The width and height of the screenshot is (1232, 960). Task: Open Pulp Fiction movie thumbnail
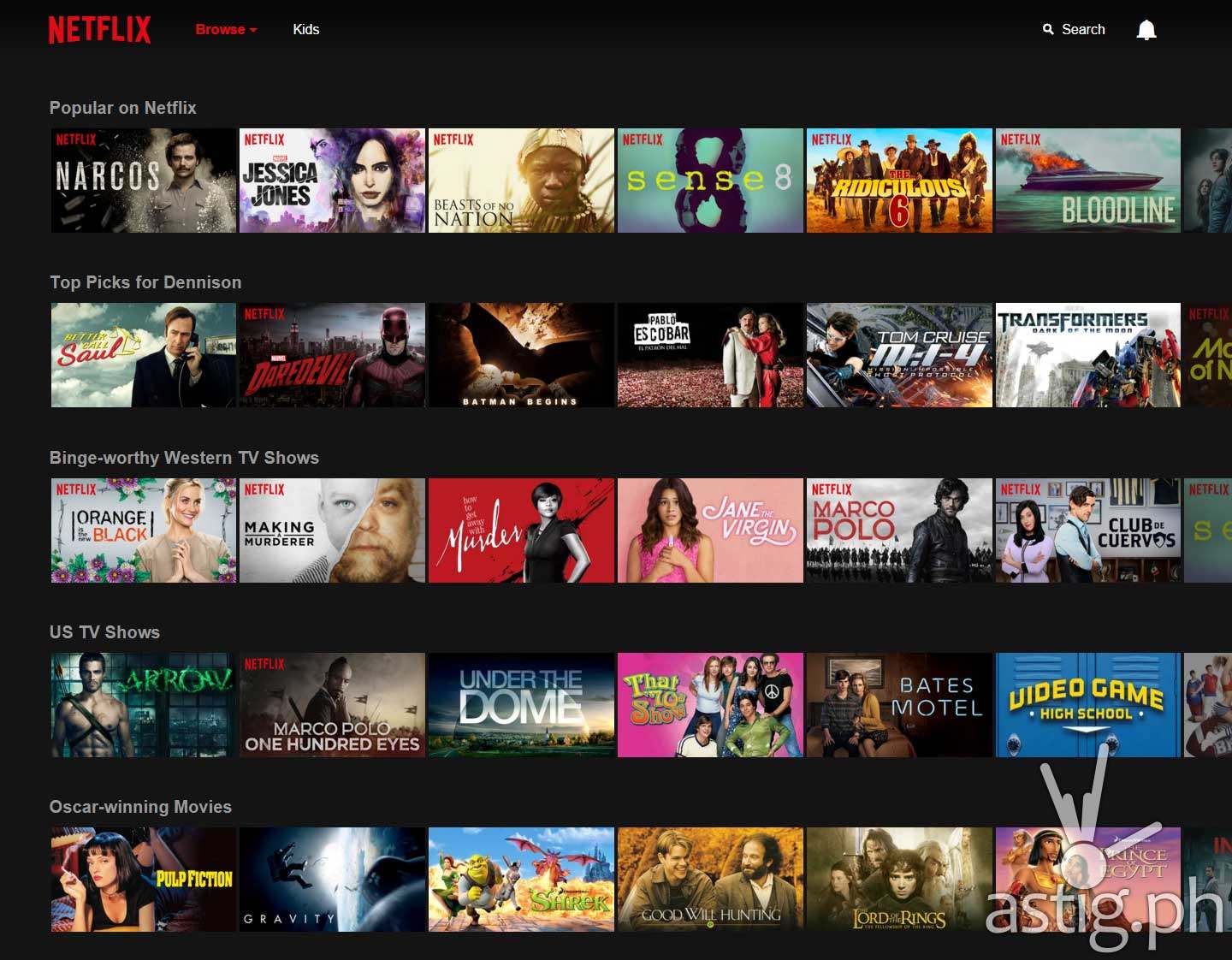point(144,880)
